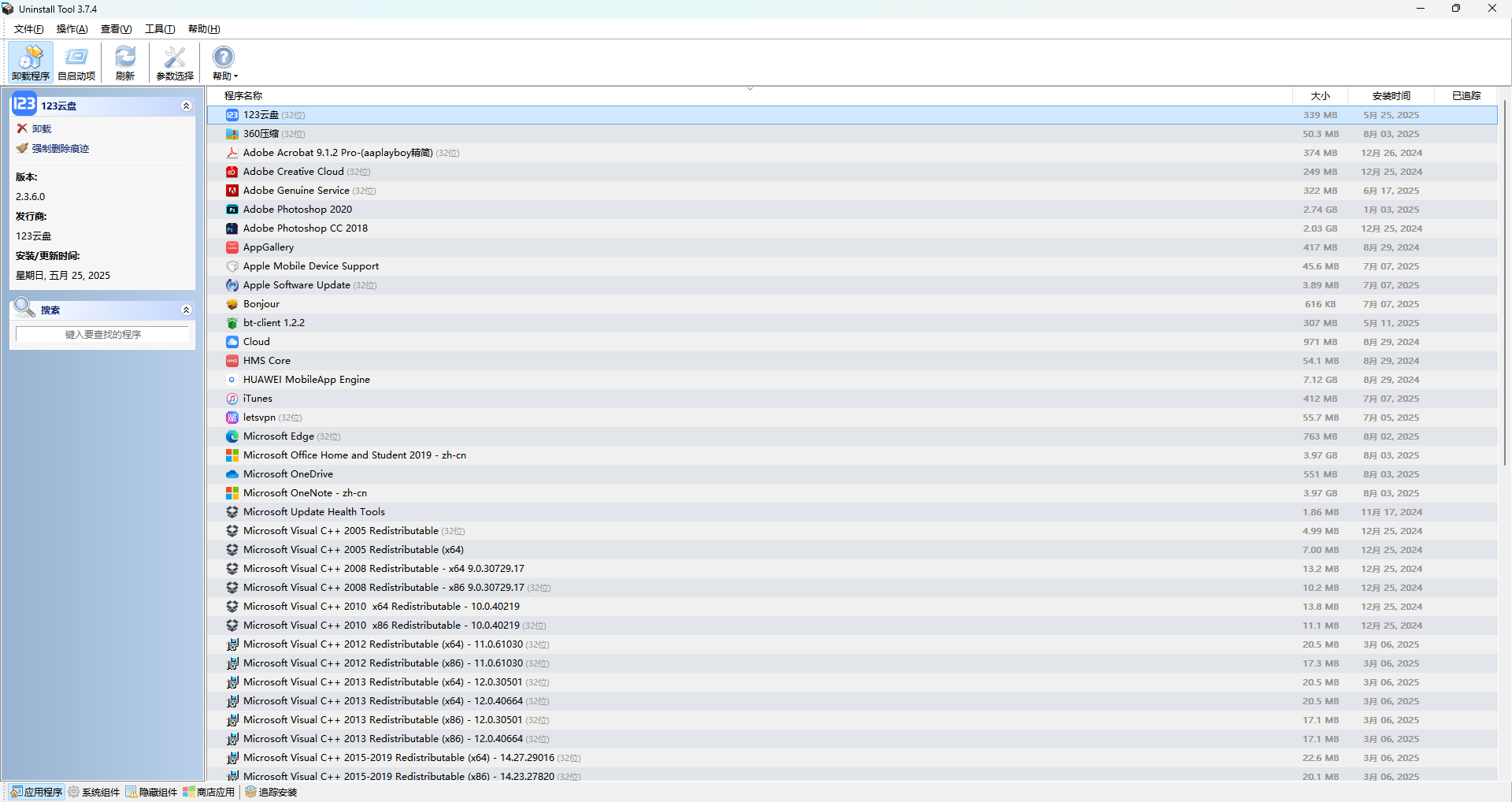1512x802 pixels.
Task: Select Microsoft Visual C++ 2005 Redistributable (x64)
Action: click(853, 550)
